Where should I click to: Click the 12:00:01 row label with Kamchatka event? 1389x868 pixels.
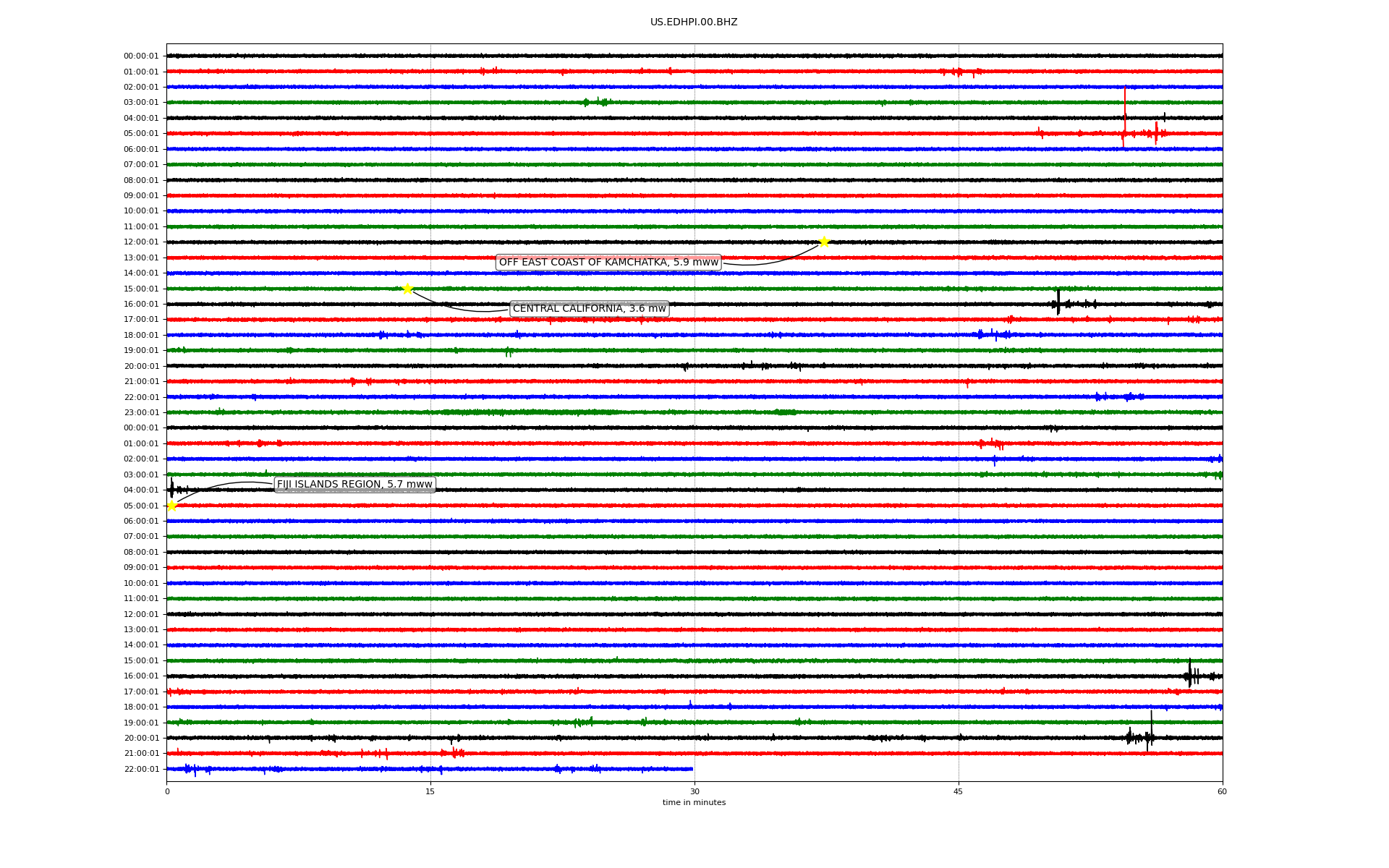point(141,242)
